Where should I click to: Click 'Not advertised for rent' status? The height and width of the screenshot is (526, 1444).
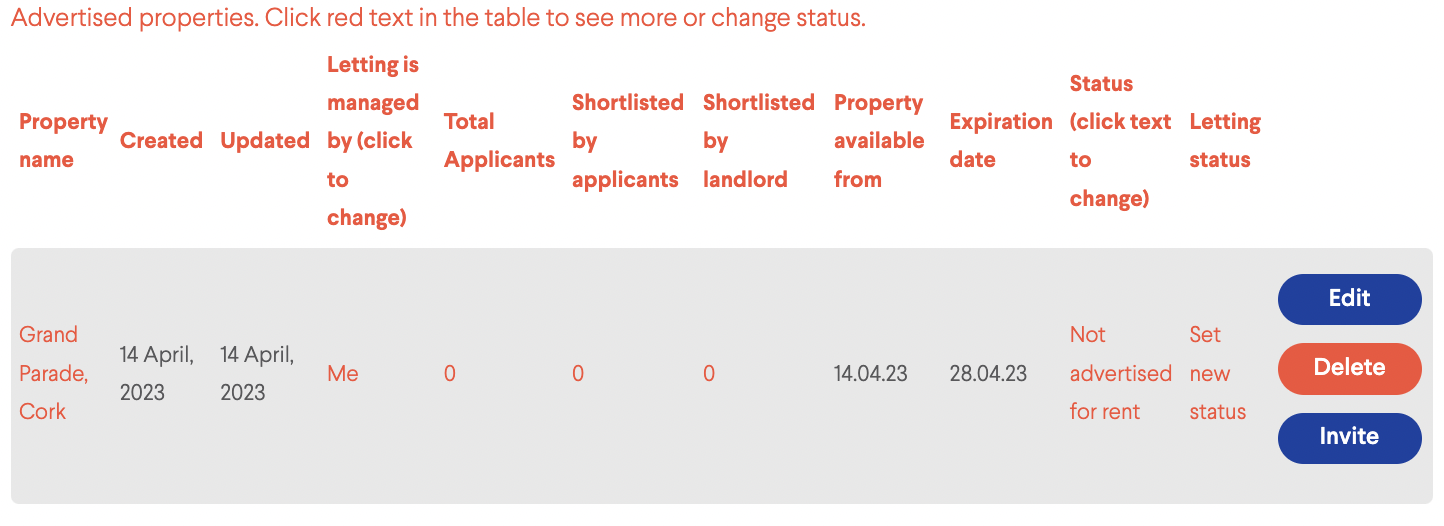[x=1120, y=373]
